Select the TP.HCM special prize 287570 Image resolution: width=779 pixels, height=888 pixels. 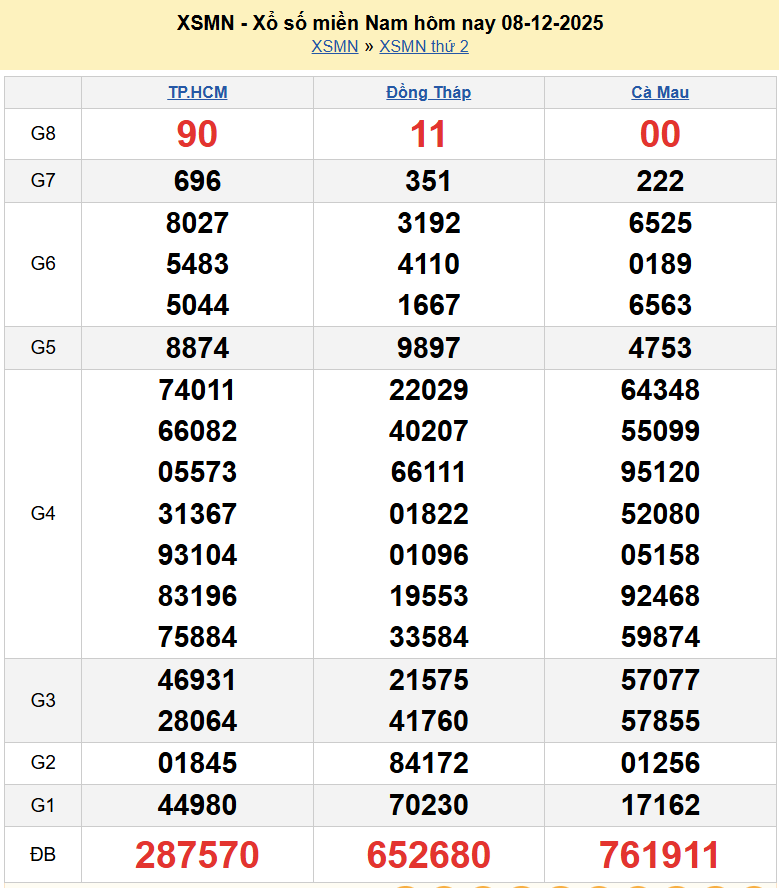[x=197, y=855]
